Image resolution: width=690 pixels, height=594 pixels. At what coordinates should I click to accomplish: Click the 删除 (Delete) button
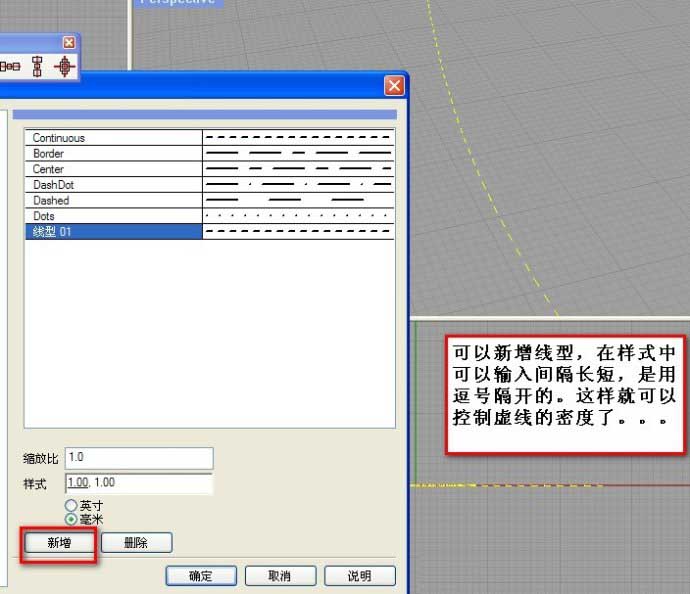(136, 543)
